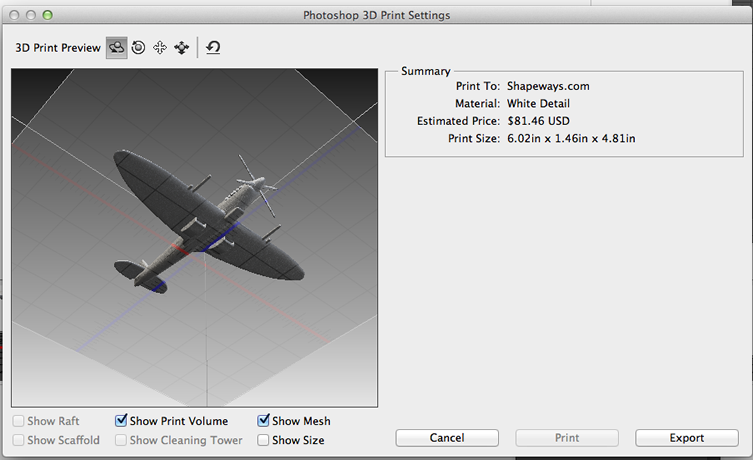Click the yellow minimize window button
Screen dimensions: 753x460
(31, 15)
